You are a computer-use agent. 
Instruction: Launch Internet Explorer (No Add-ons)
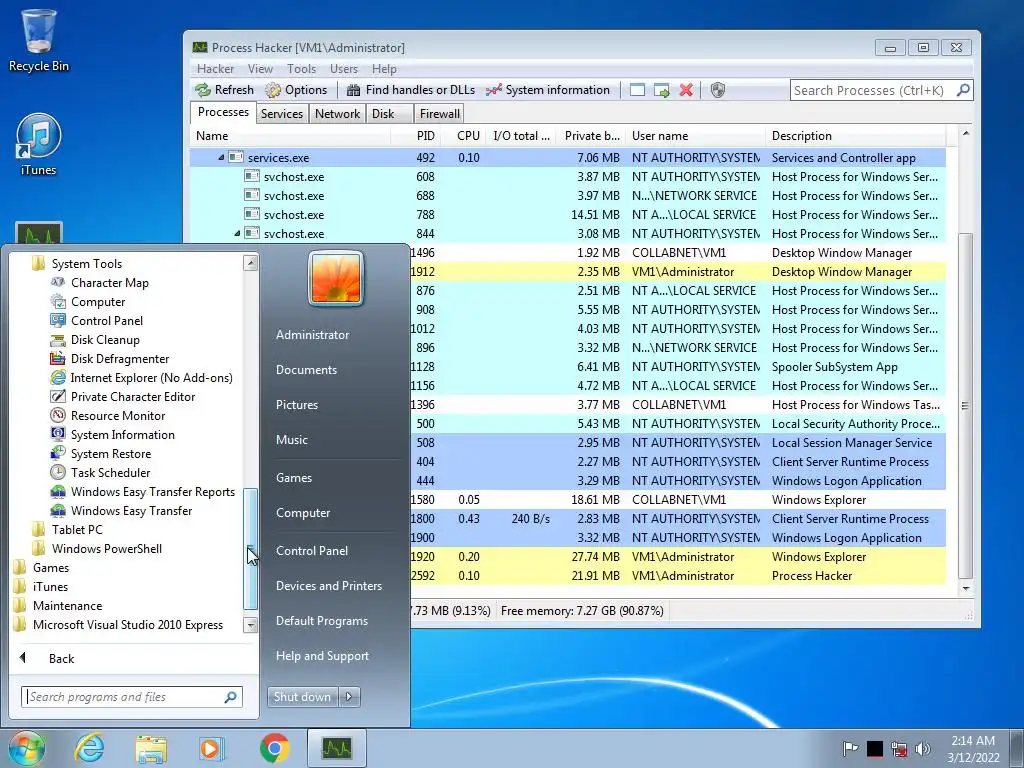point(152,377)
